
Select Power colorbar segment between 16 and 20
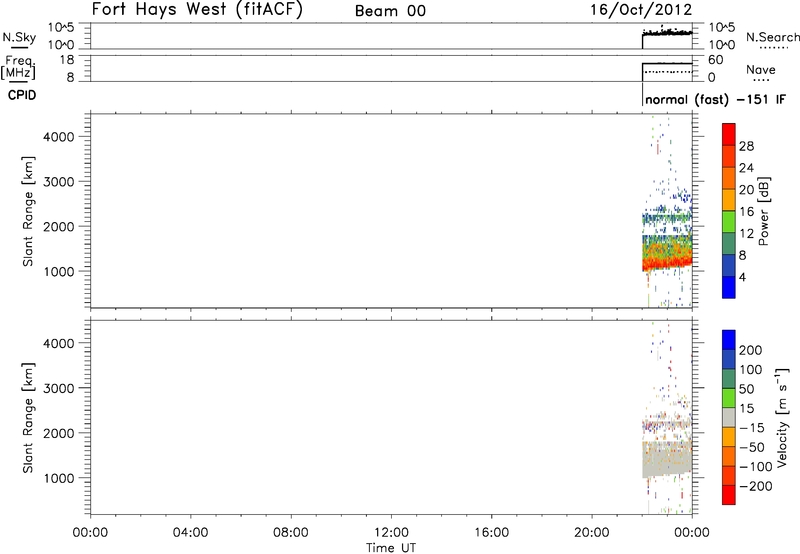coord(729,200)
